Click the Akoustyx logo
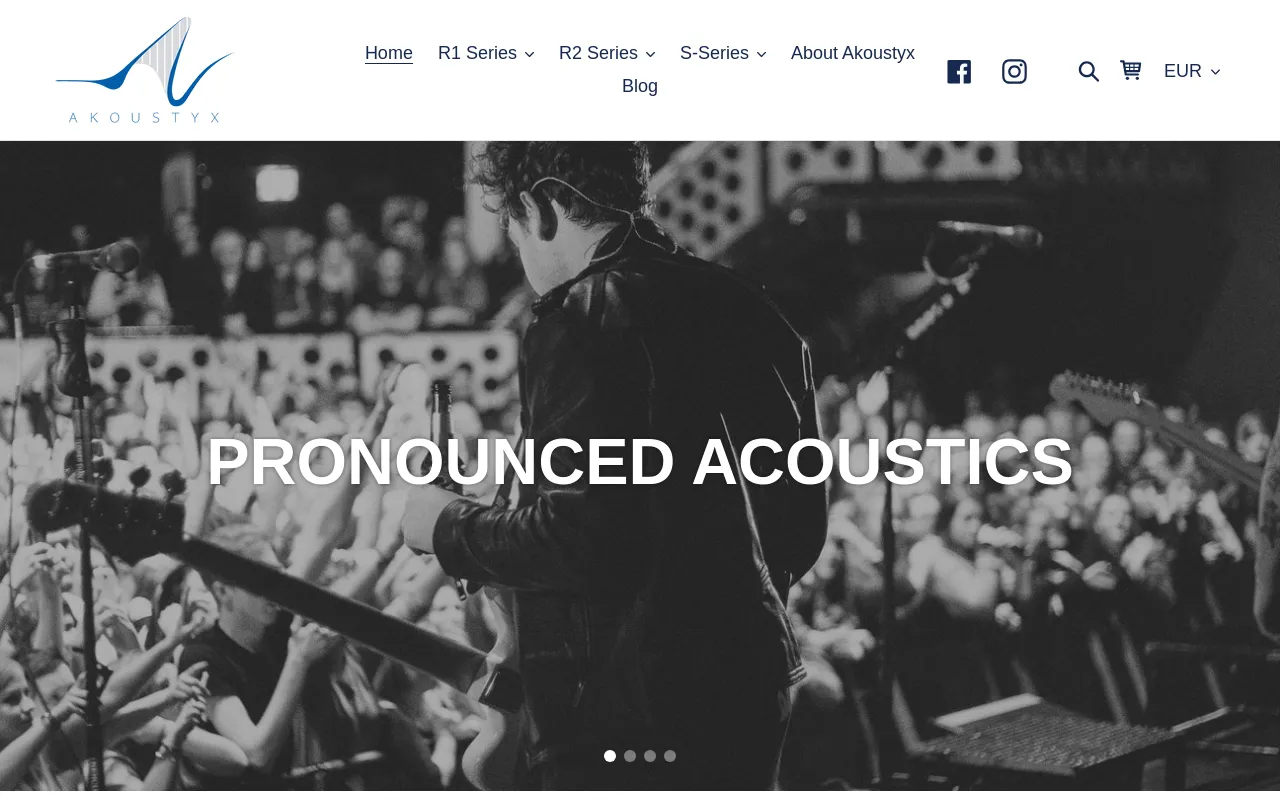This screenshot has width=1280, height=800. (145, 70)
